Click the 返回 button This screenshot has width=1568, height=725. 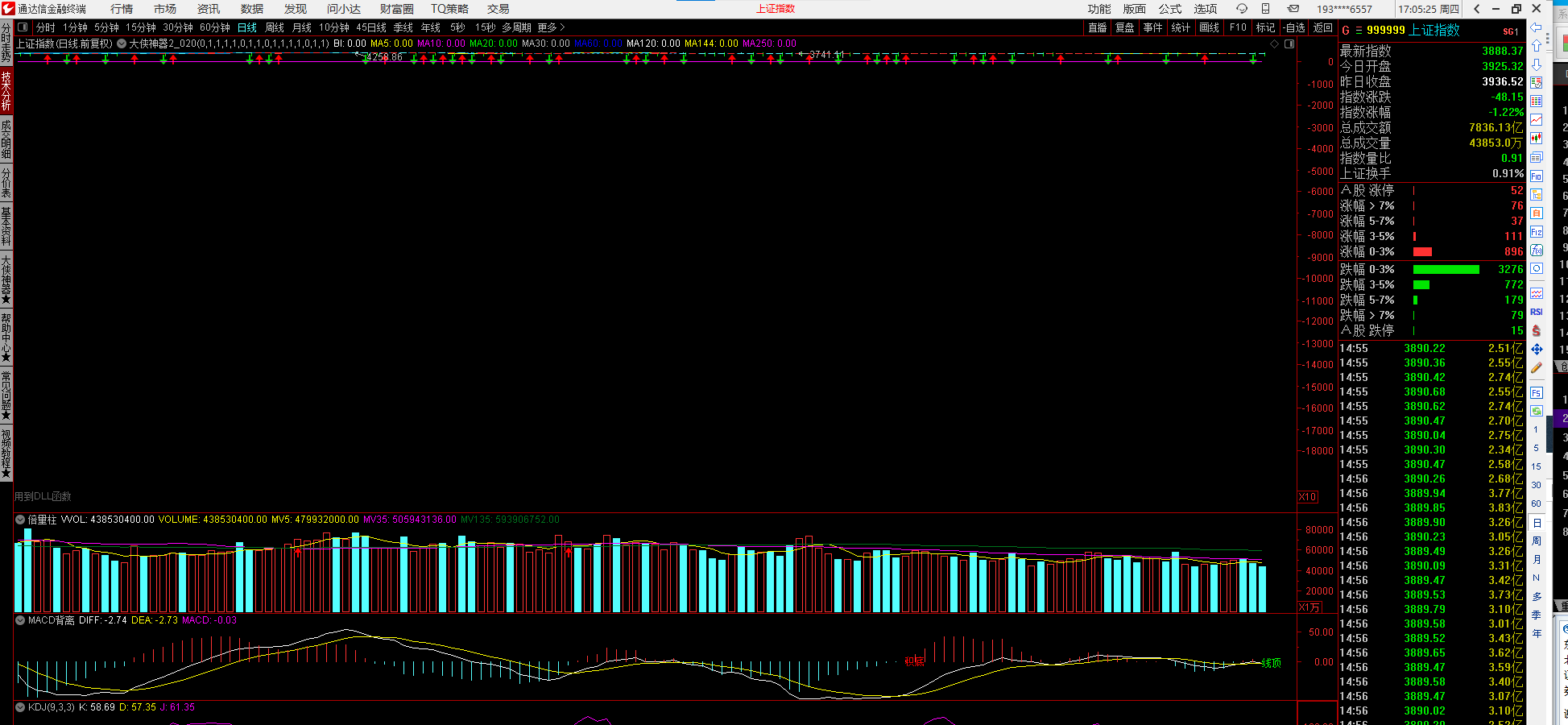[1323, 27]
